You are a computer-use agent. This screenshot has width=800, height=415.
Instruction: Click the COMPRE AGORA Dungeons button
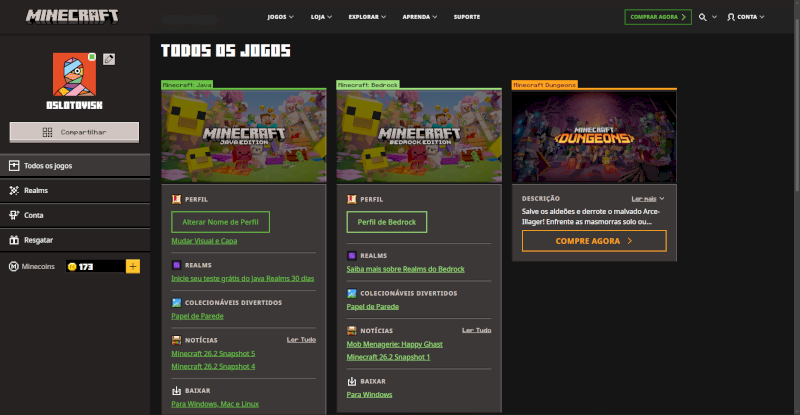pos(594,241)
